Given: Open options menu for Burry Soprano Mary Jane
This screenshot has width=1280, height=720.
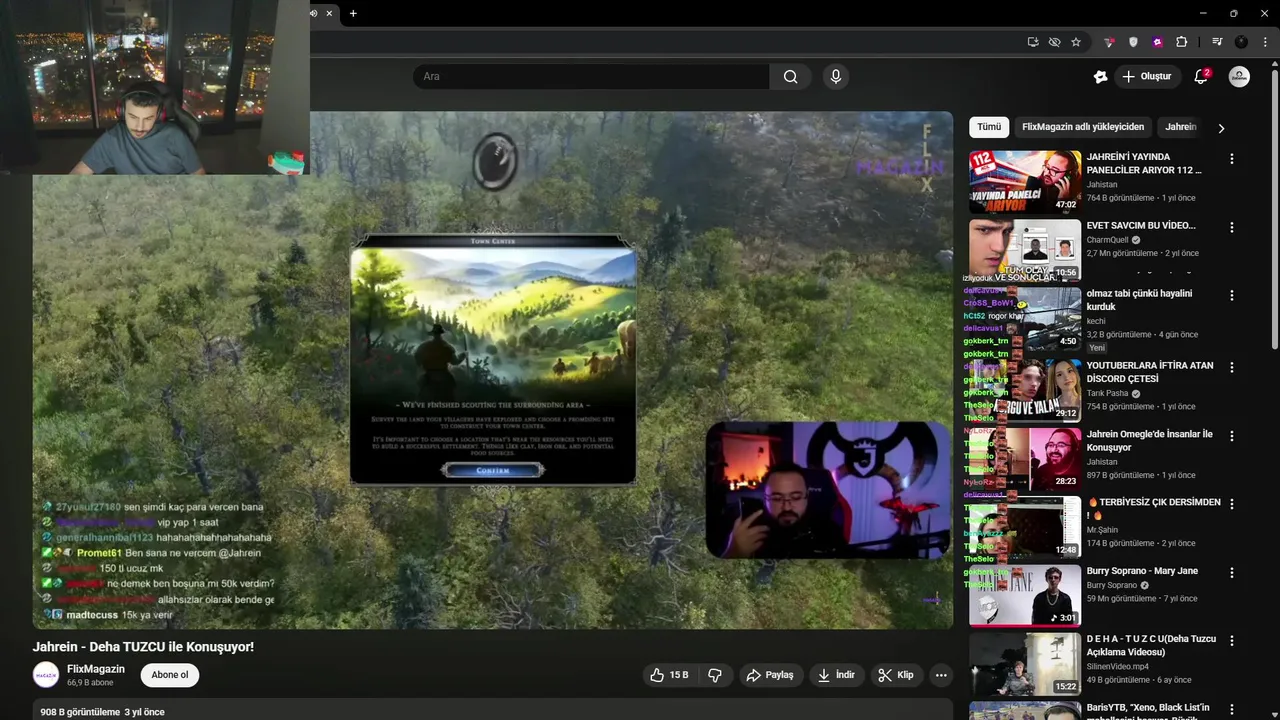Looking at the screenshot, I should (x=1231, y=573).
